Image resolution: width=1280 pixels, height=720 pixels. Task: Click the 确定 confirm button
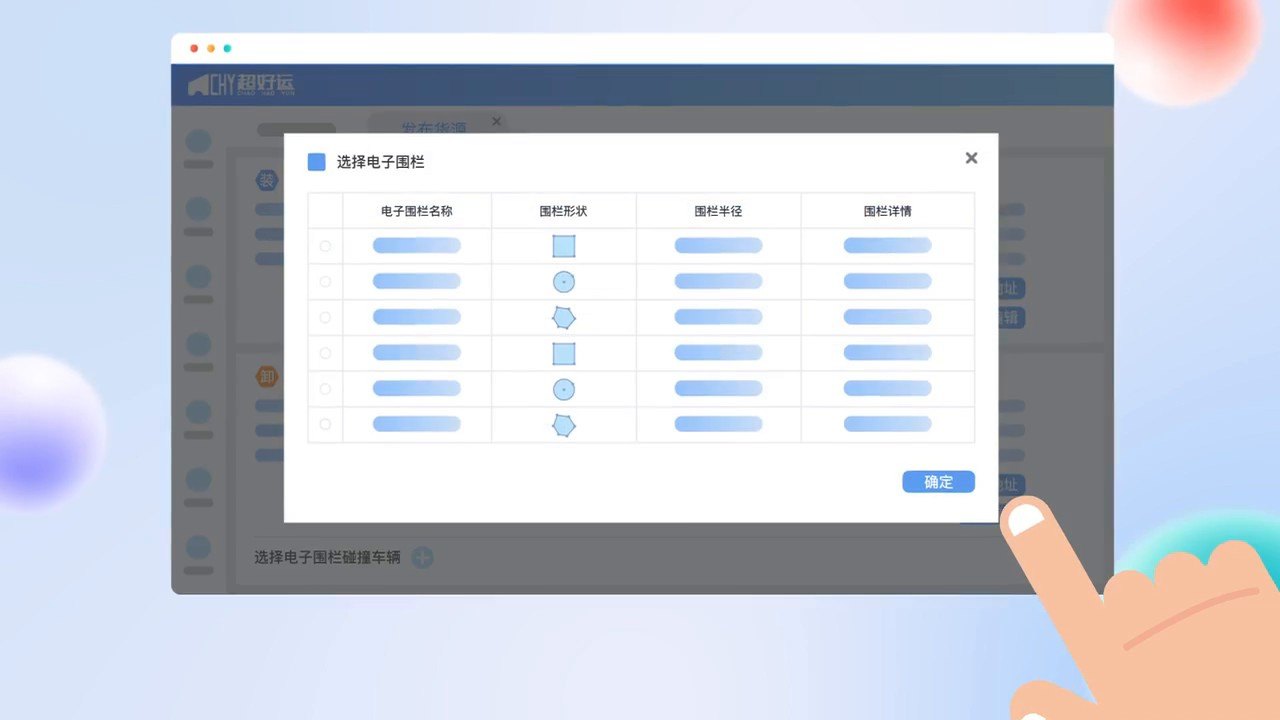pos(937,482)
